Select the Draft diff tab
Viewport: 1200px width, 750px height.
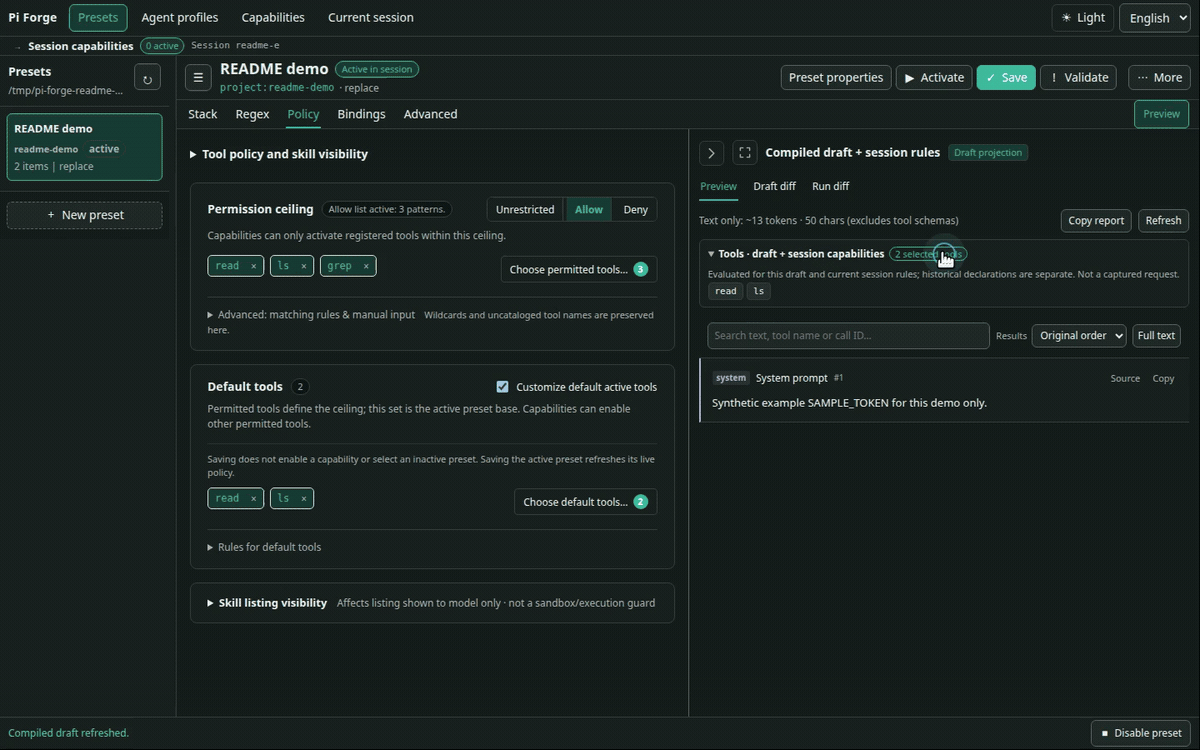[775, 186]
